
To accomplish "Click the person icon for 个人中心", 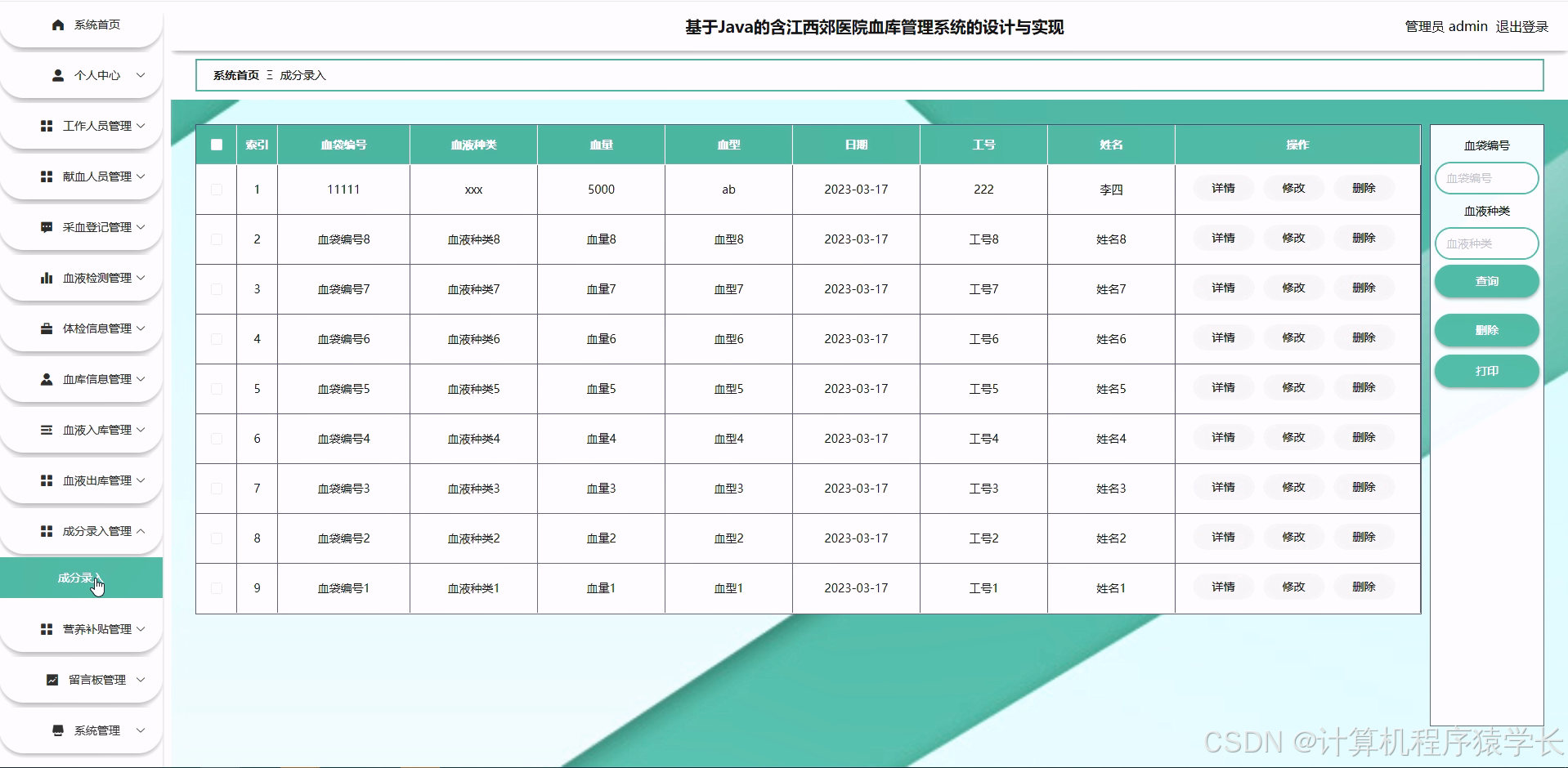I will (x=57, y=75).
